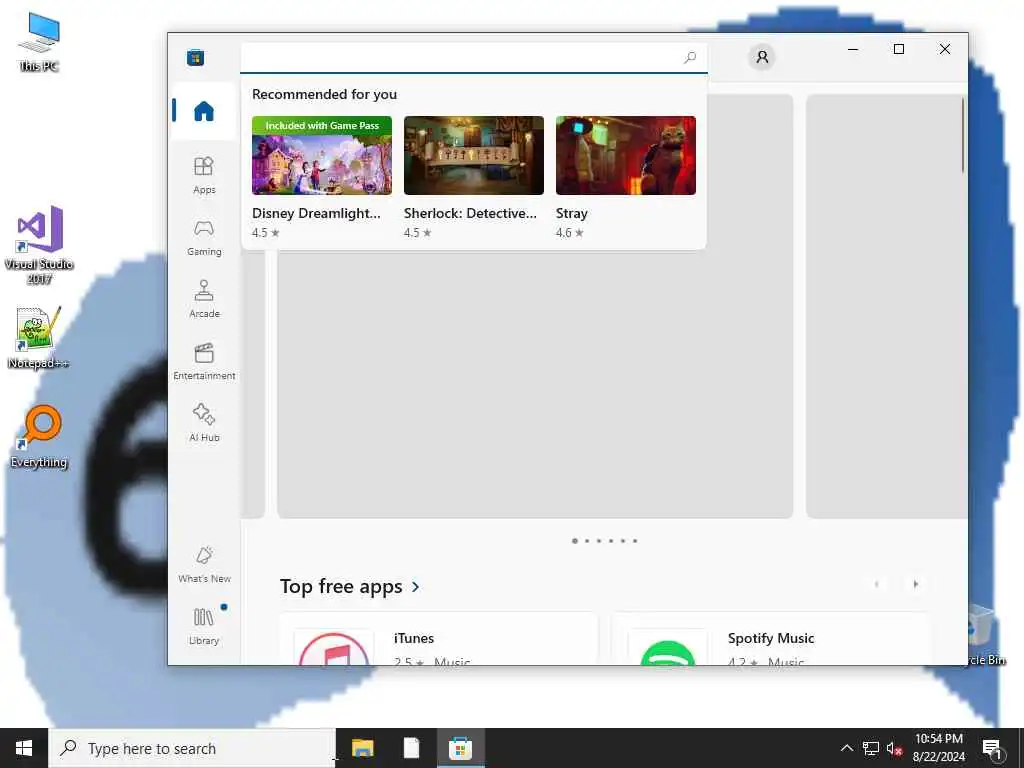Select the Notepad++ desktop shortcut
The width and height of the screenshot is (1024, 768).
[x=38, y=338]
